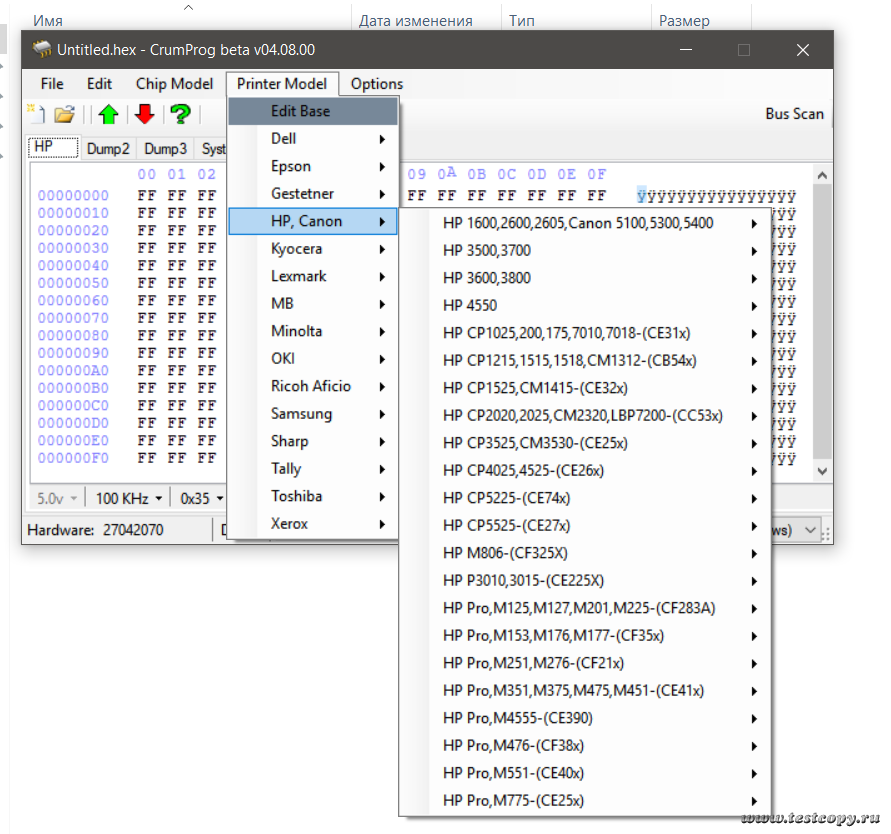Click the hex view scrollbar down arrow
The width and height of the screenshot is (891, 834).
tap(822, 470)
